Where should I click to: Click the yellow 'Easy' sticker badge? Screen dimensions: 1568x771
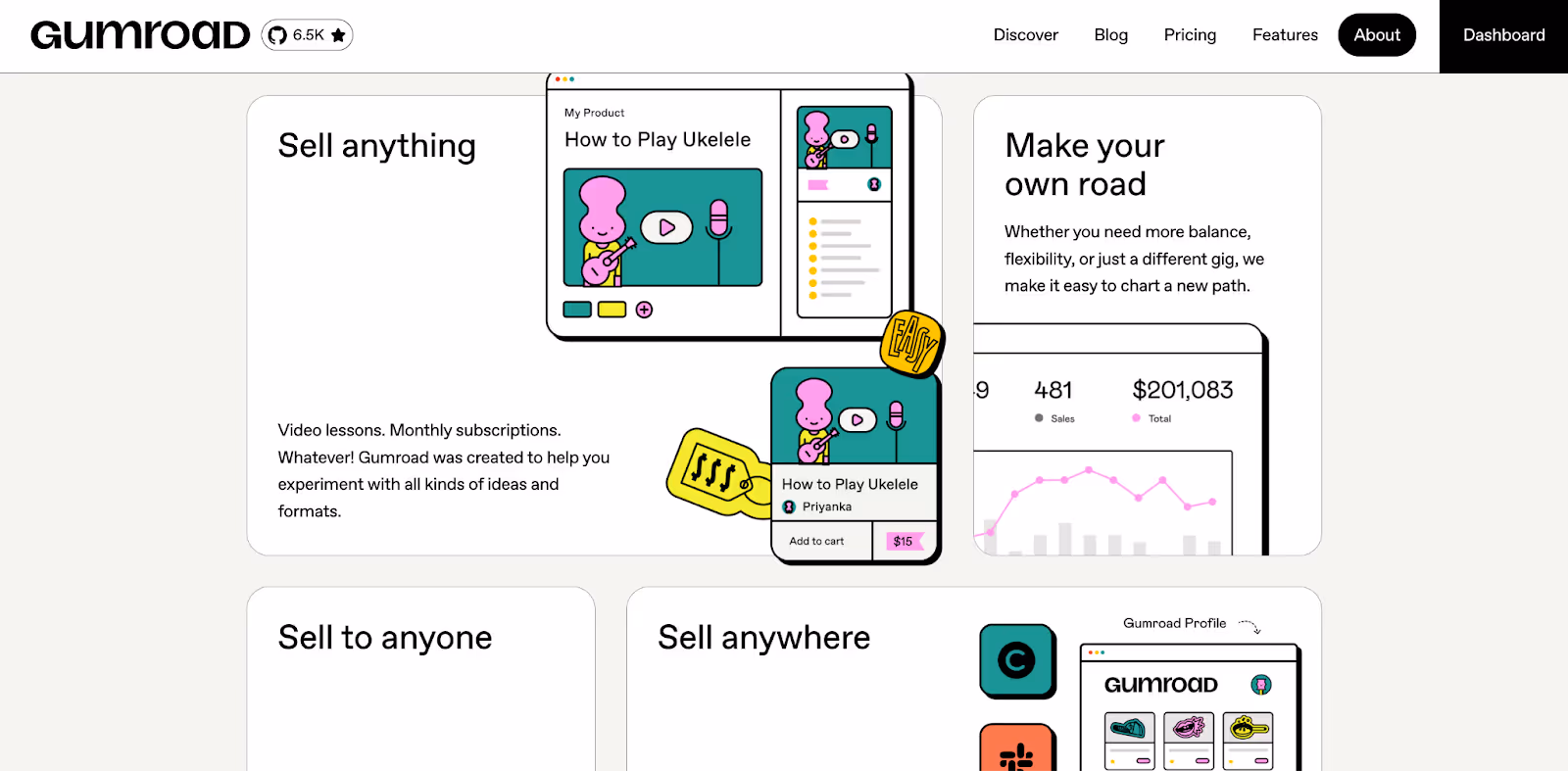click(x=912, y=343)
